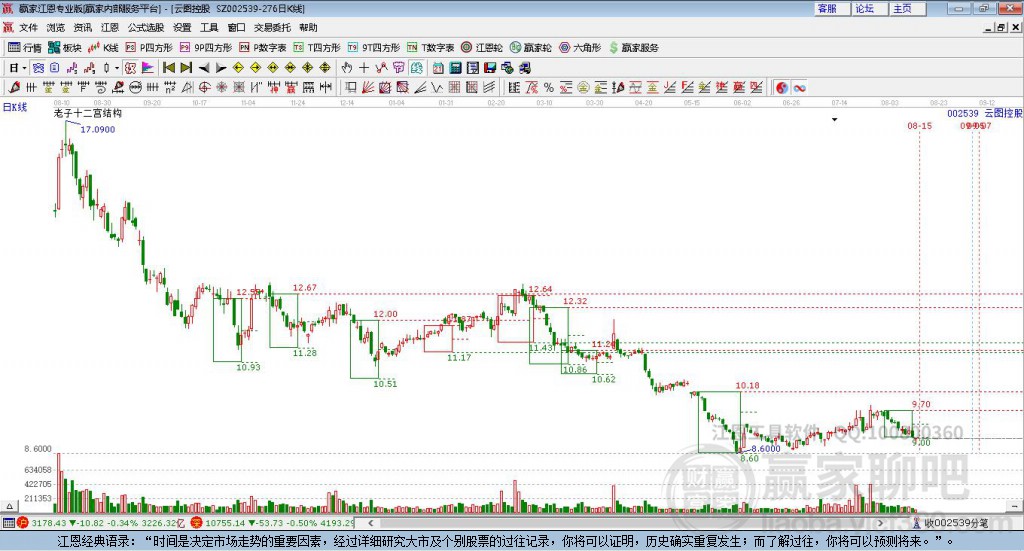Click the 沪 Shanghai index indicator
The height and width of the screenshot is (551, 1024).
point(23,523)
